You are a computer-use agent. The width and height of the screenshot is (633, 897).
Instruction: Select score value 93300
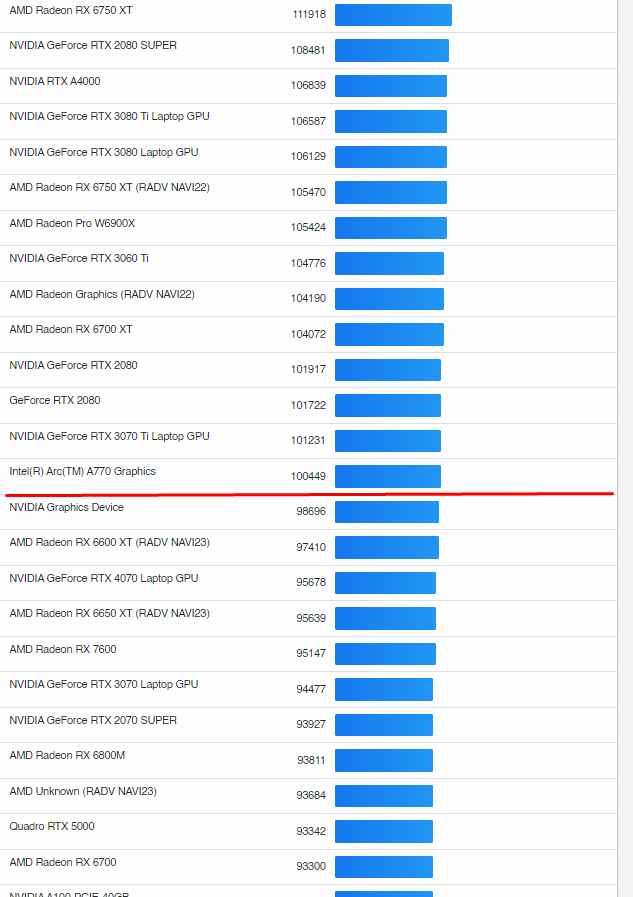click(311, 866)
